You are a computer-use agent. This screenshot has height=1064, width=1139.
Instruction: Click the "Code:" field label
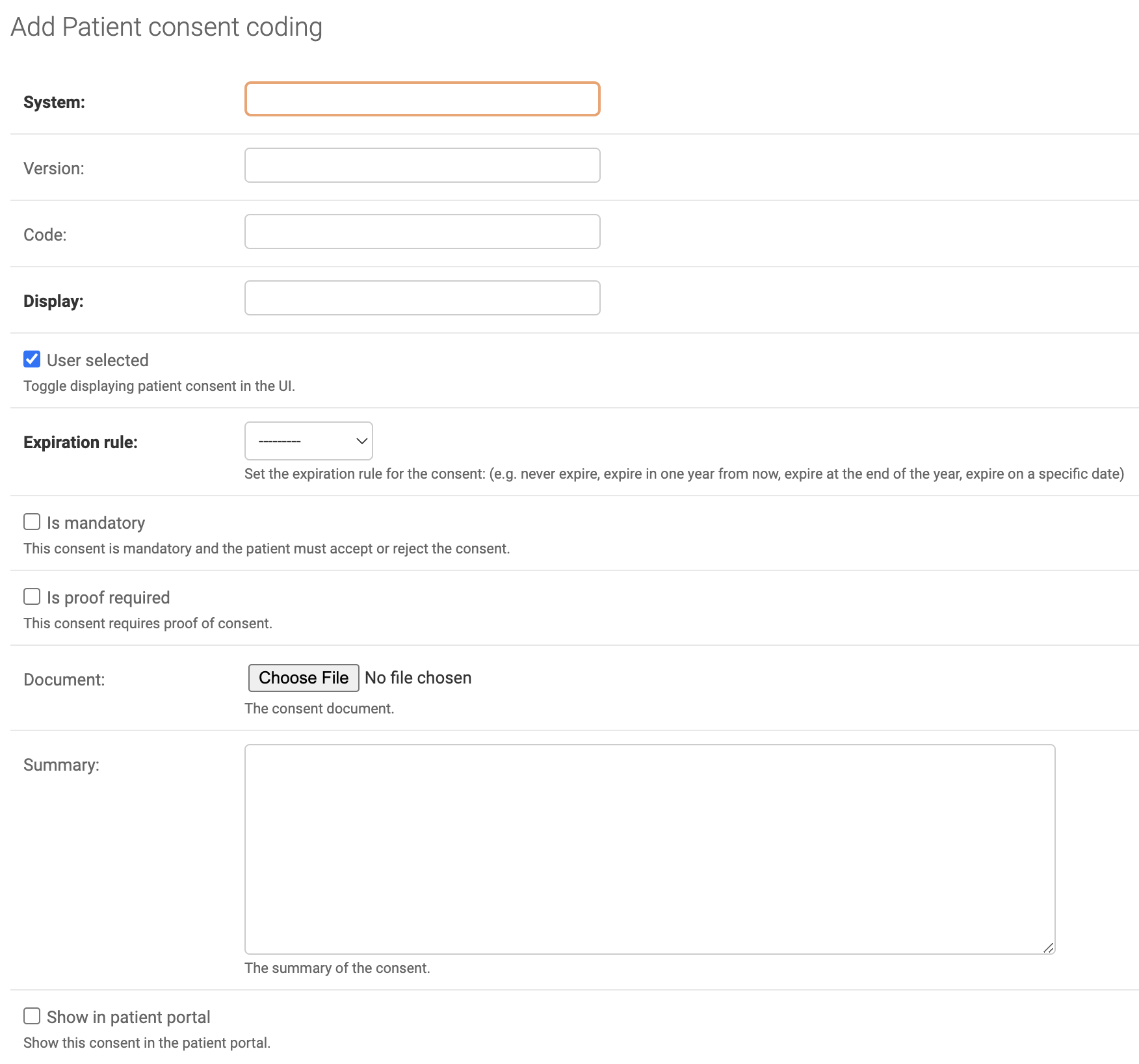45,235
